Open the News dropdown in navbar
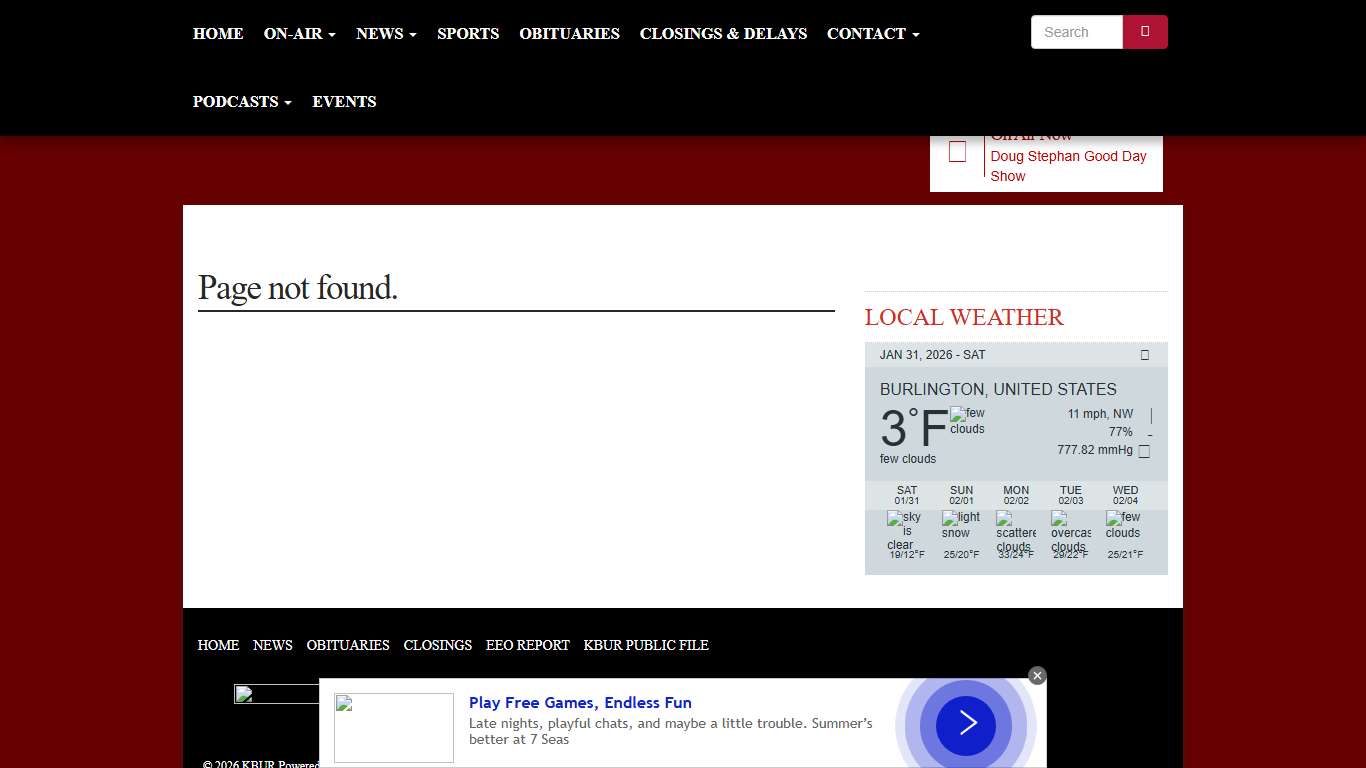1366x768 pixels. [x=386, y=34]
